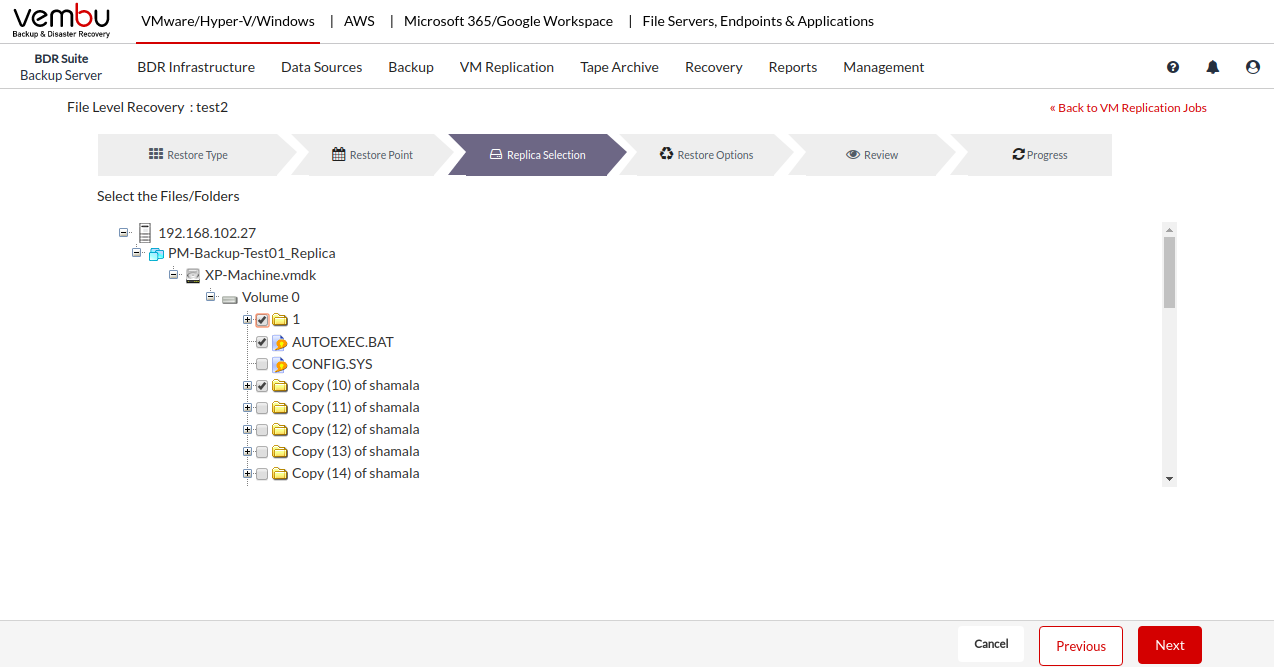Click the help question mark icon

[x=1173, y=67]
